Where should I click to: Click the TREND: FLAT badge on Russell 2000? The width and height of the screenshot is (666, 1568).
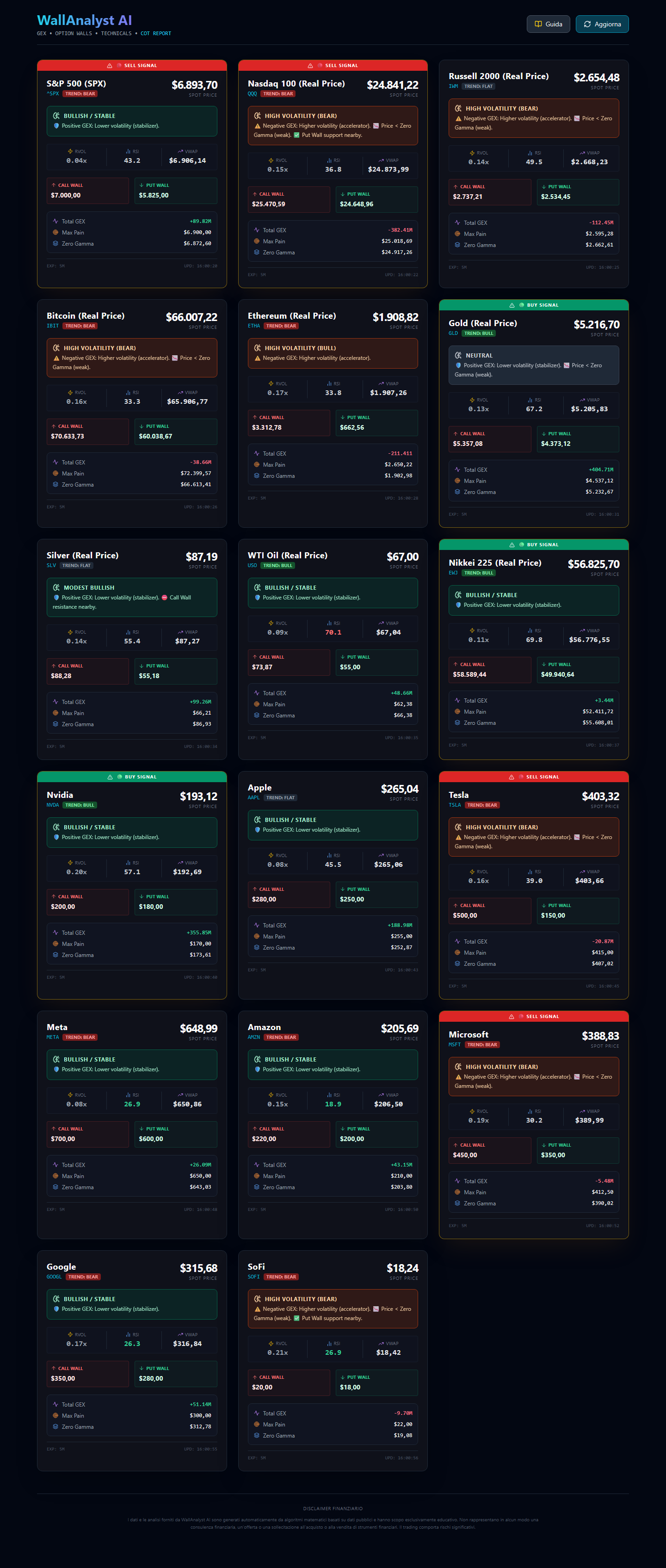(479, 86)
